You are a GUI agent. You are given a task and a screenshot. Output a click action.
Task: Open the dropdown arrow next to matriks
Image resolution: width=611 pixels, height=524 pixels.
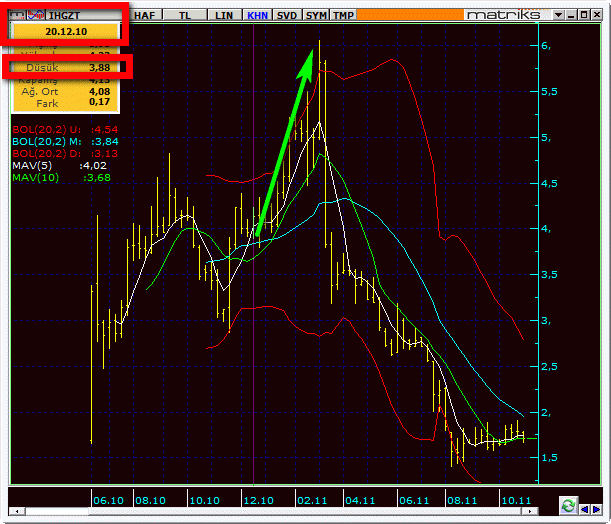click(x=558, y=15)
